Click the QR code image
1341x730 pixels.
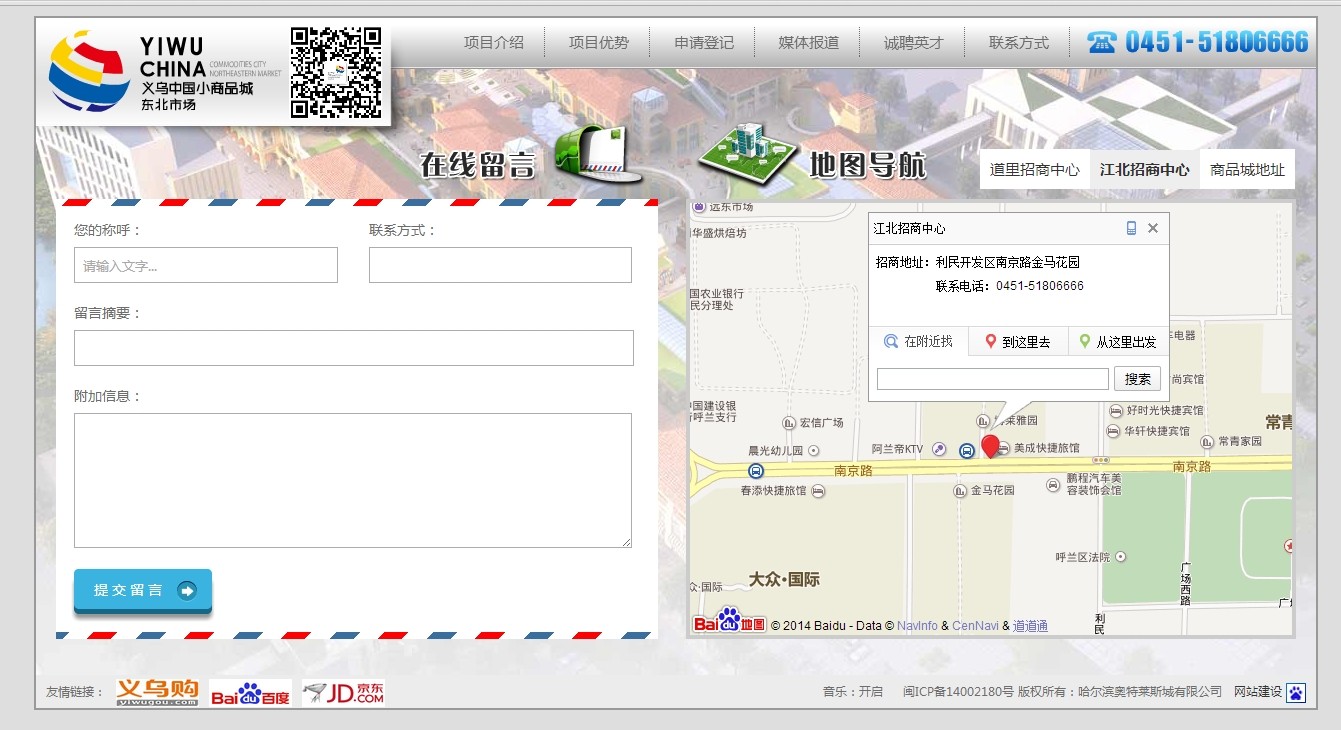tap(336, 73)
